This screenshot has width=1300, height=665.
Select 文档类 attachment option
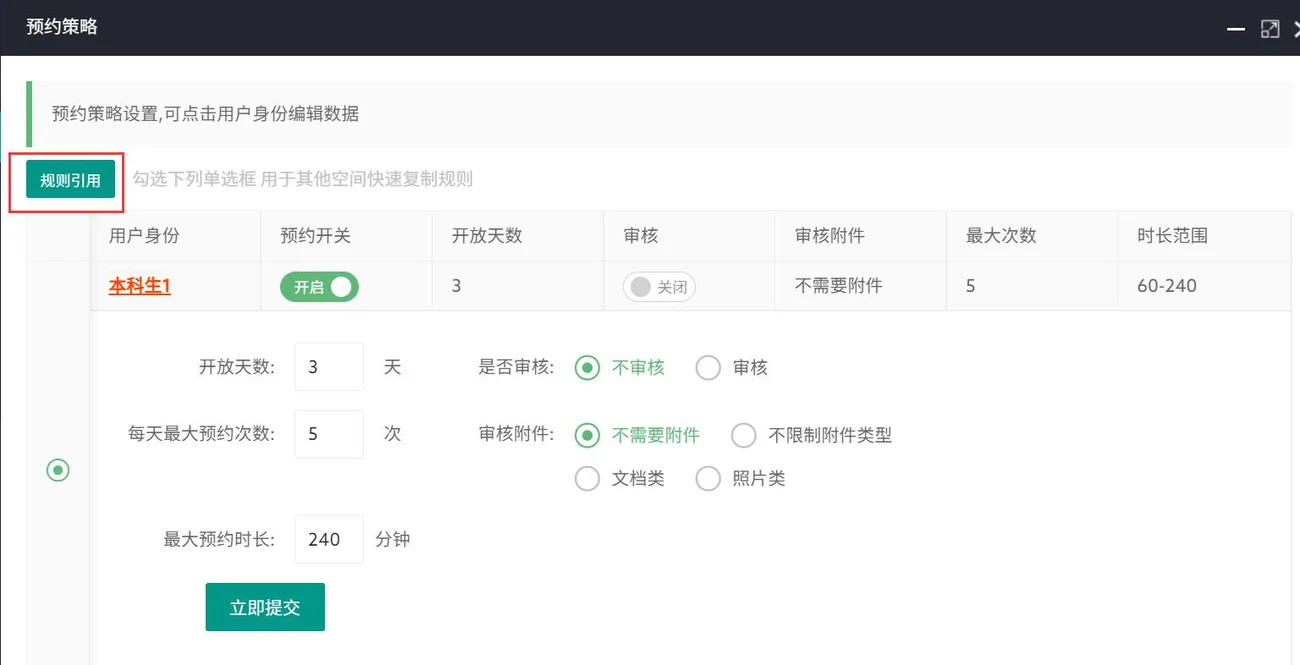(x=620, y=479)
